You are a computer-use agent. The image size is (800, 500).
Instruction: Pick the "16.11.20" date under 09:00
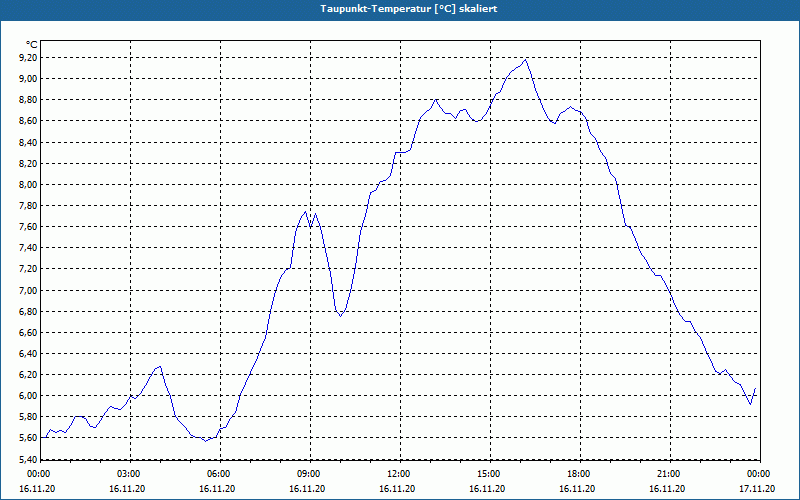pyautogui.click(x=308, y=489)
